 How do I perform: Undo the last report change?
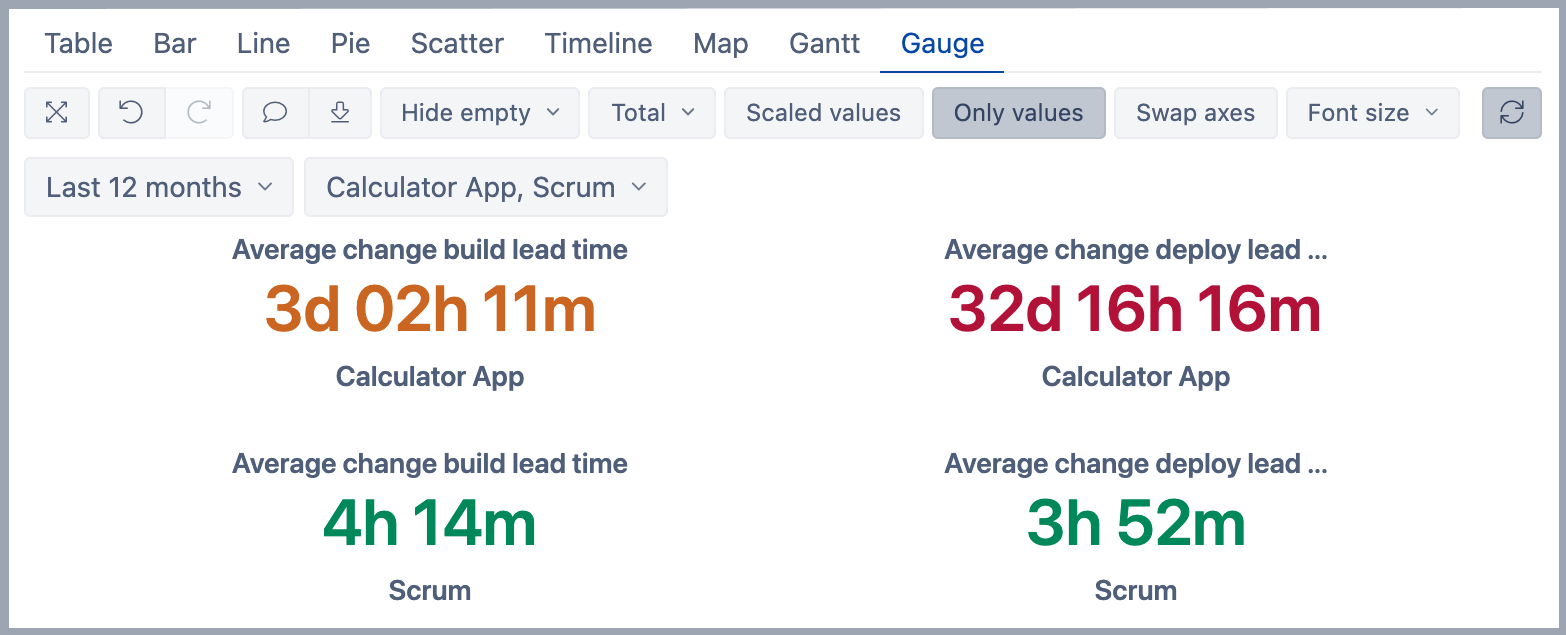[x=131, y=113]
